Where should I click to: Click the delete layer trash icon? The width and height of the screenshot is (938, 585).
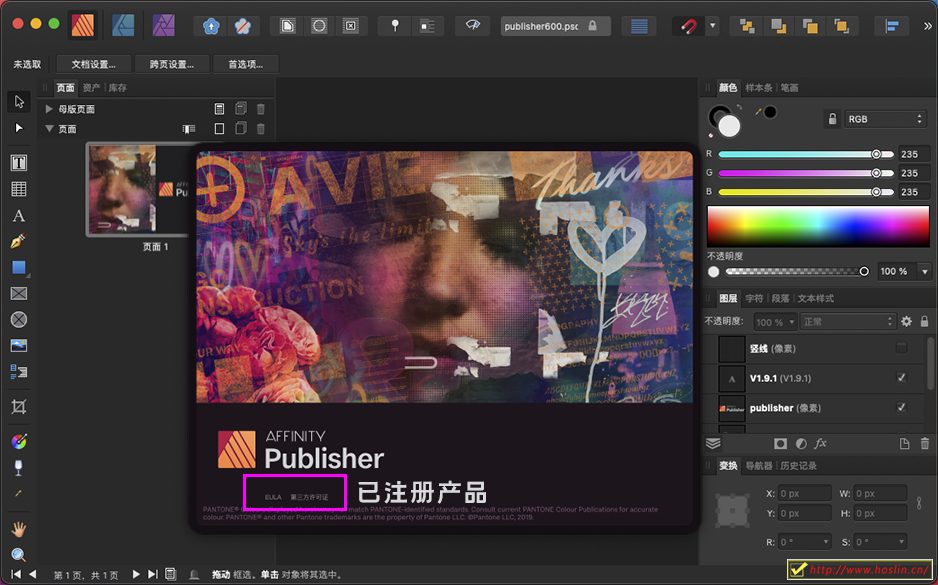[x=924, y=443]
